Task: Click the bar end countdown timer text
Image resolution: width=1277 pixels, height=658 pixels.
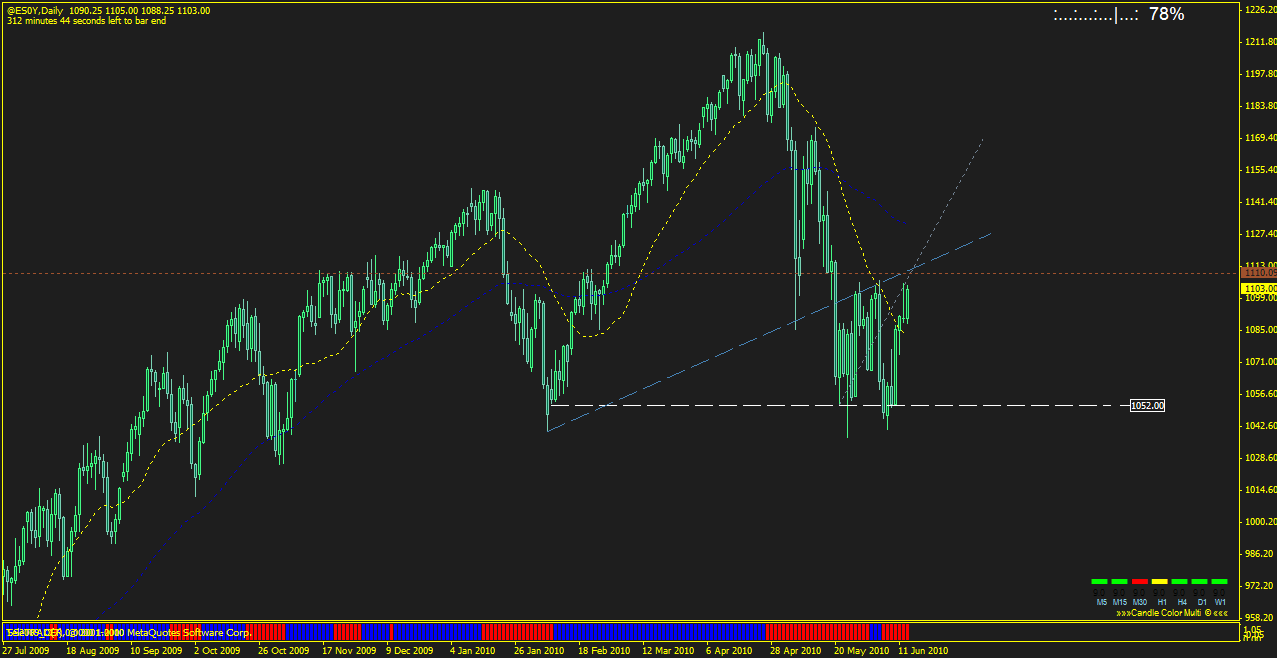Action: pos(86,21)
